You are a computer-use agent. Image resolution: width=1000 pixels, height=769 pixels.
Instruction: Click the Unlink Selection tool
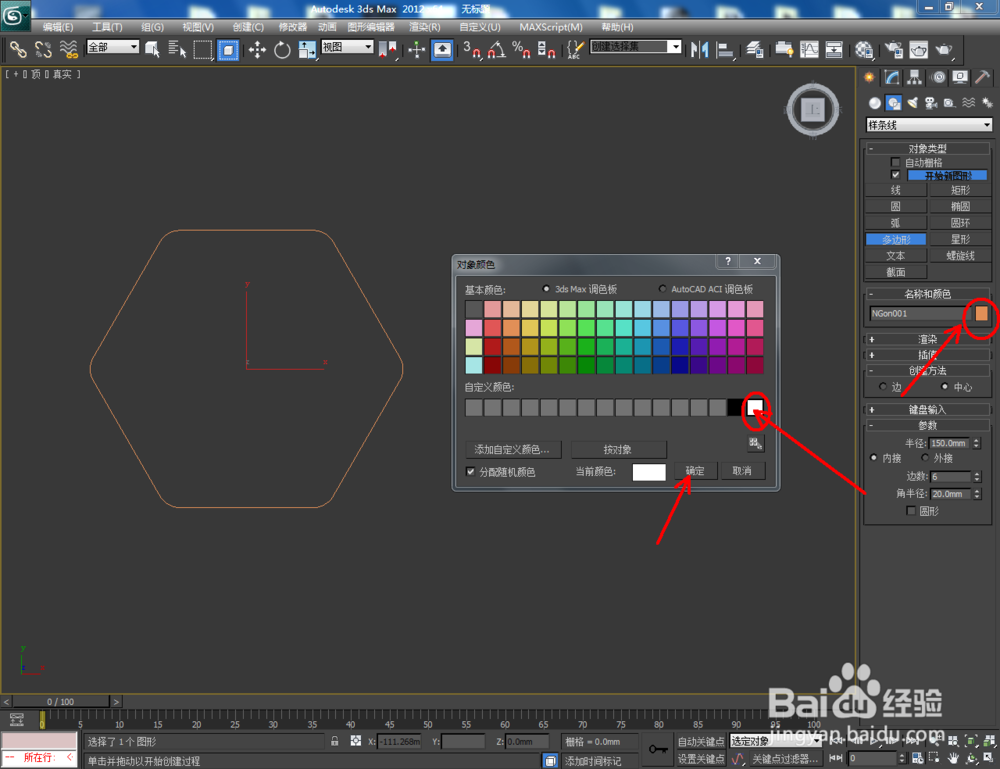43,49
